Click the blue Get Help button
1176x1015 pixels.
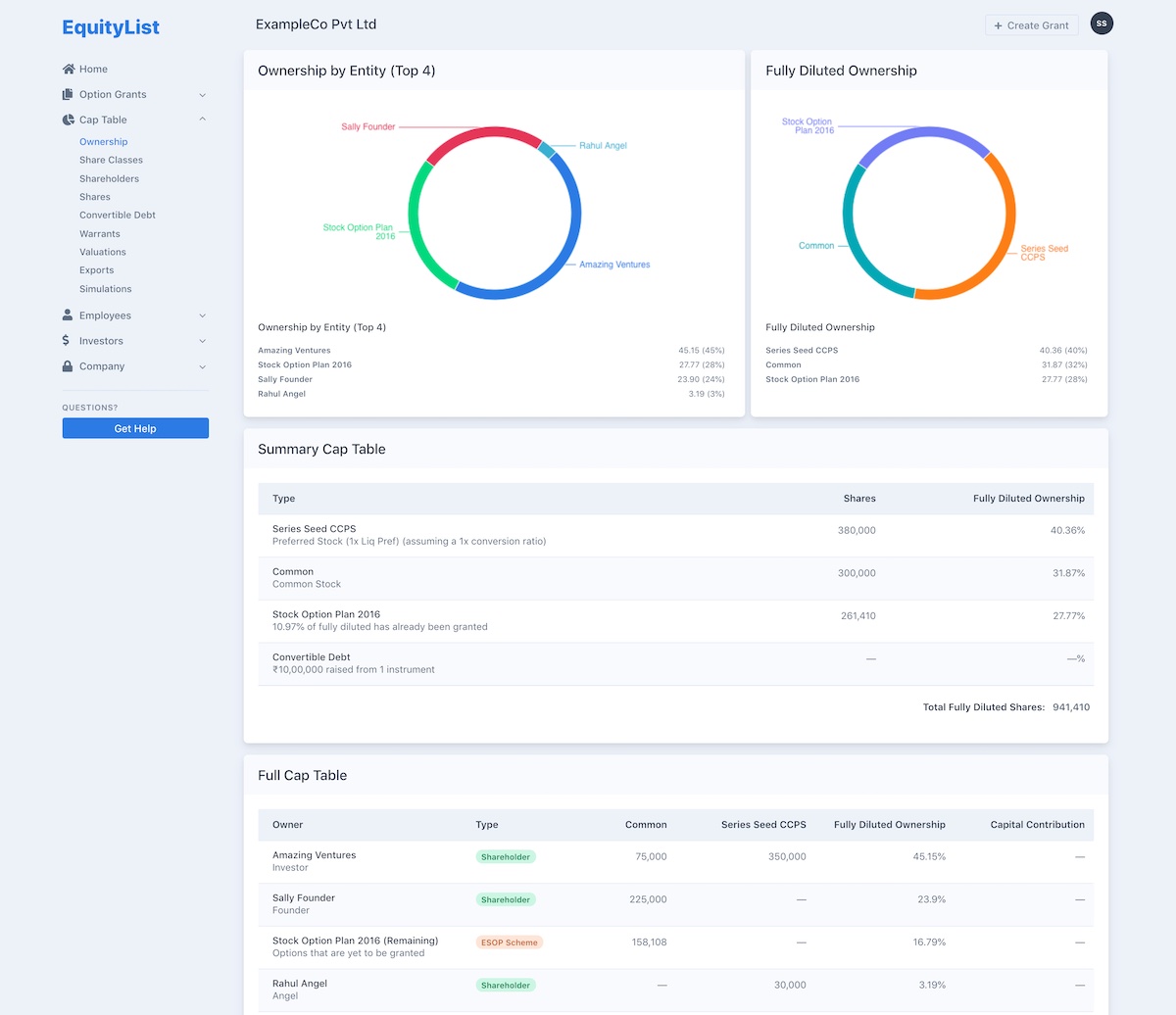tap(135, 428)
